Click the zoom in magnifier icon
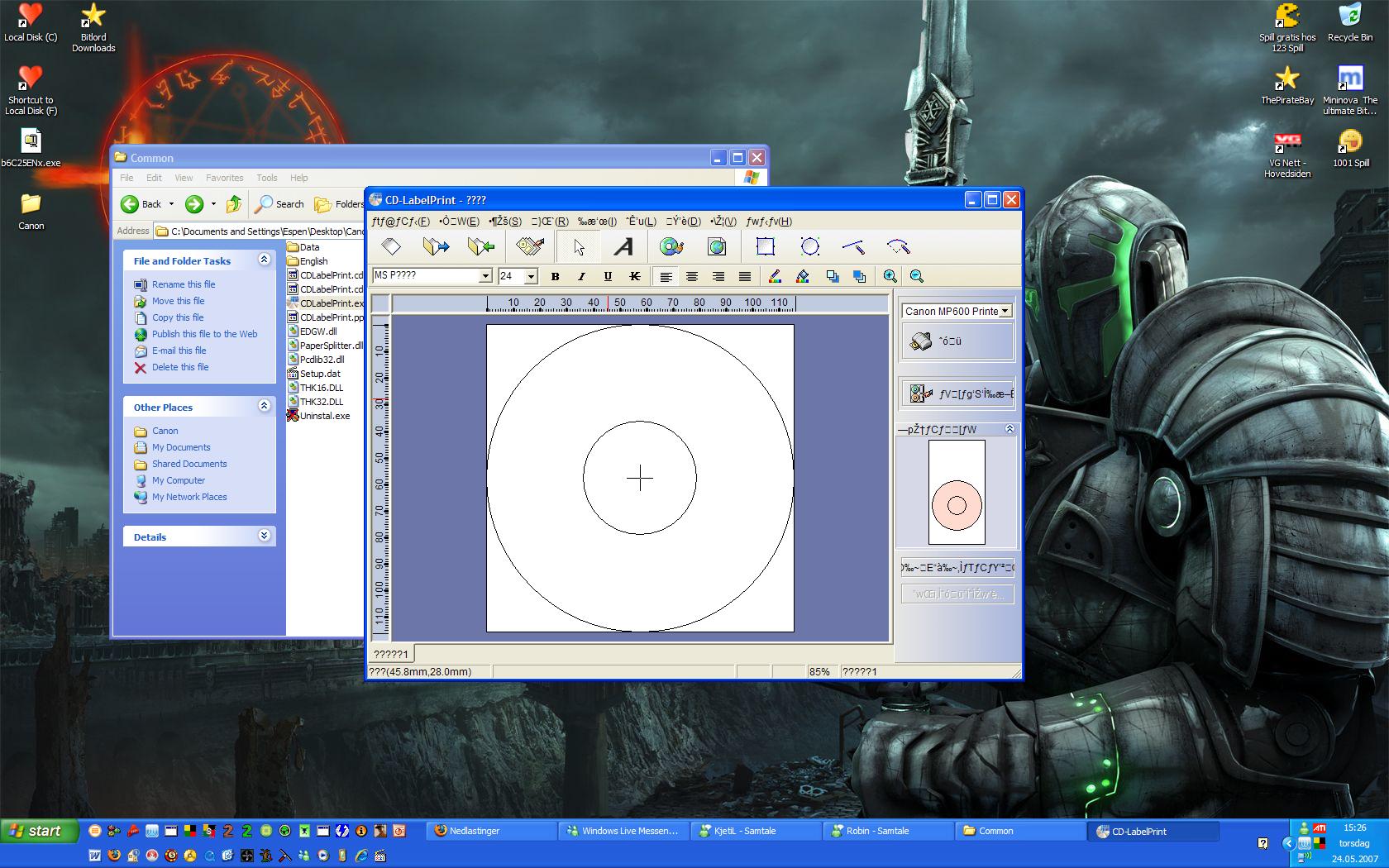The width and height of the screenshot is (1389, 868). [890, 276]
